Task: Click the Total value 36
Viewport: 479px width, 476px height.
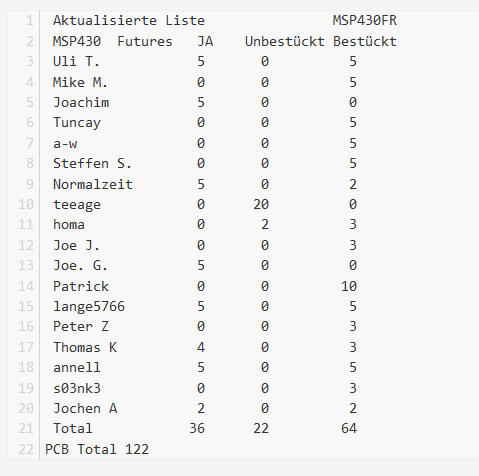Action: tap(197, 429)
